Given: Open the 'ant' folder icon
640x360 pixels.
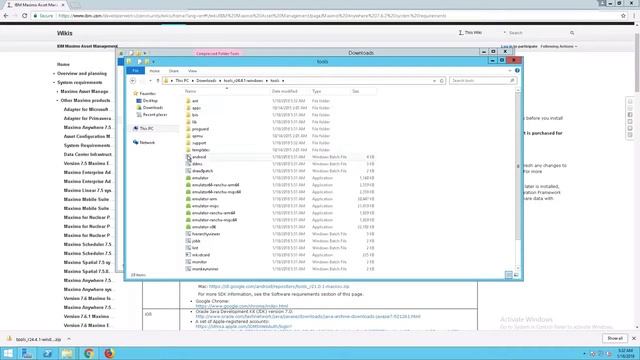Looking at the screenshot, I should (x=188, y=101).
